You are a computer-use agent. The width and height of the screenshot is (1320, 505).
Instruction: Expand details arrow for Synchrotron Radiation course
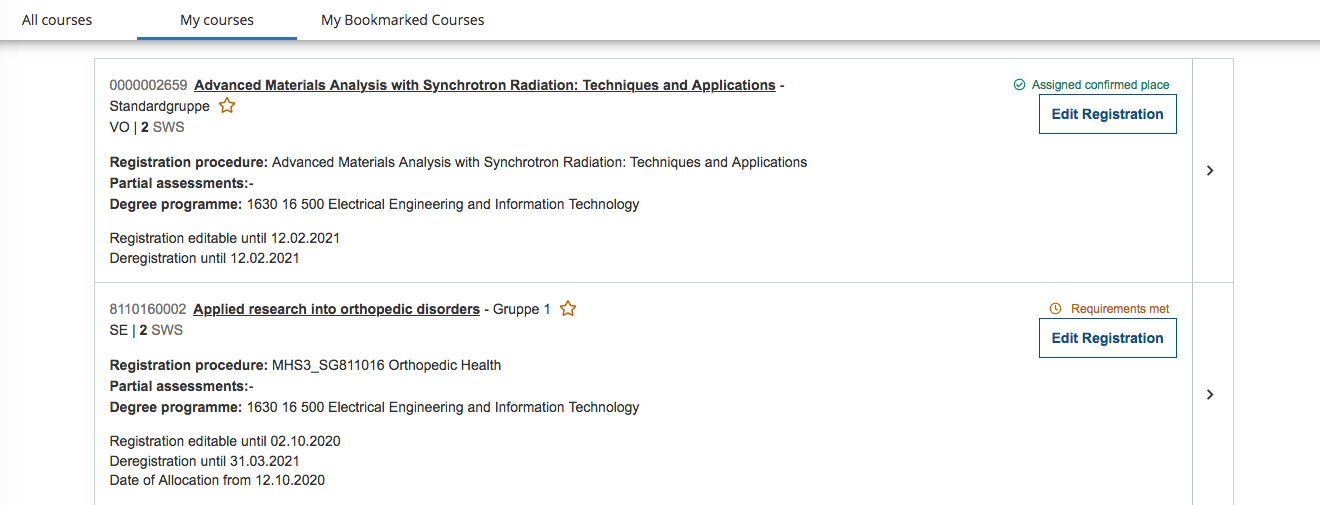(x=1210, y=171)
